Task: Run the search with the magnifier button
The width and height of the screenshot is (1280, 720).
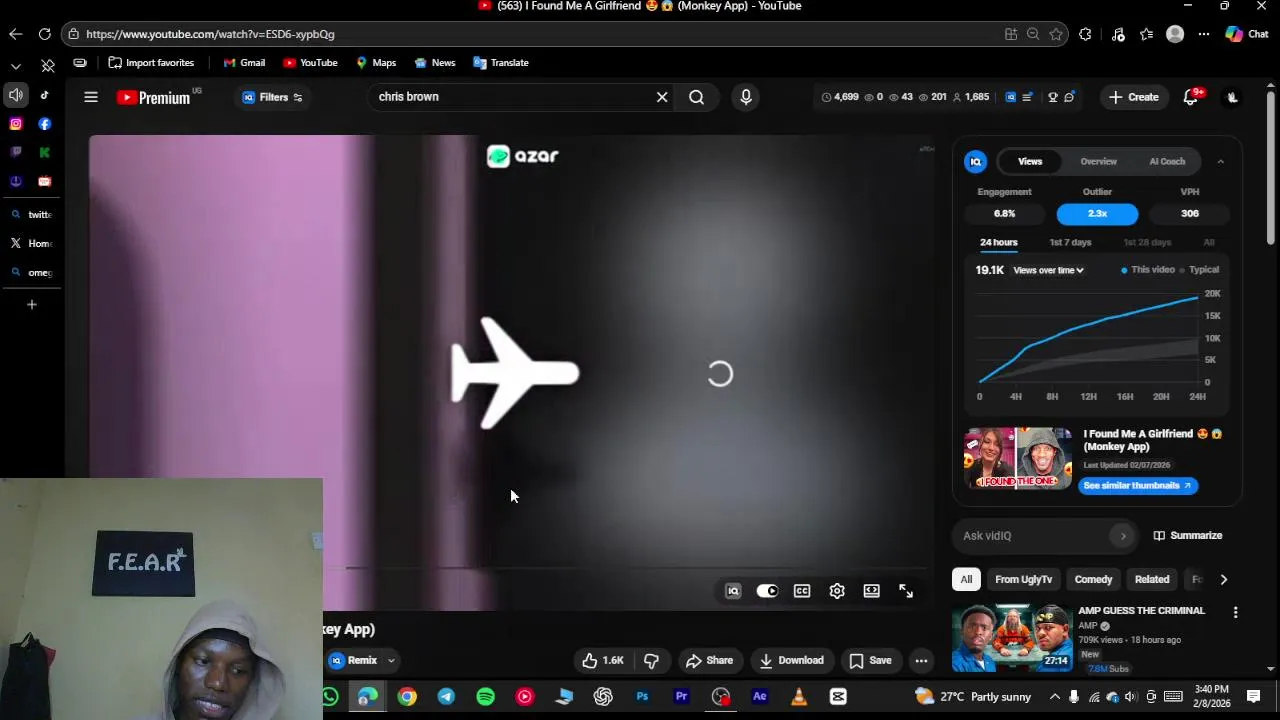Action: 697,97
